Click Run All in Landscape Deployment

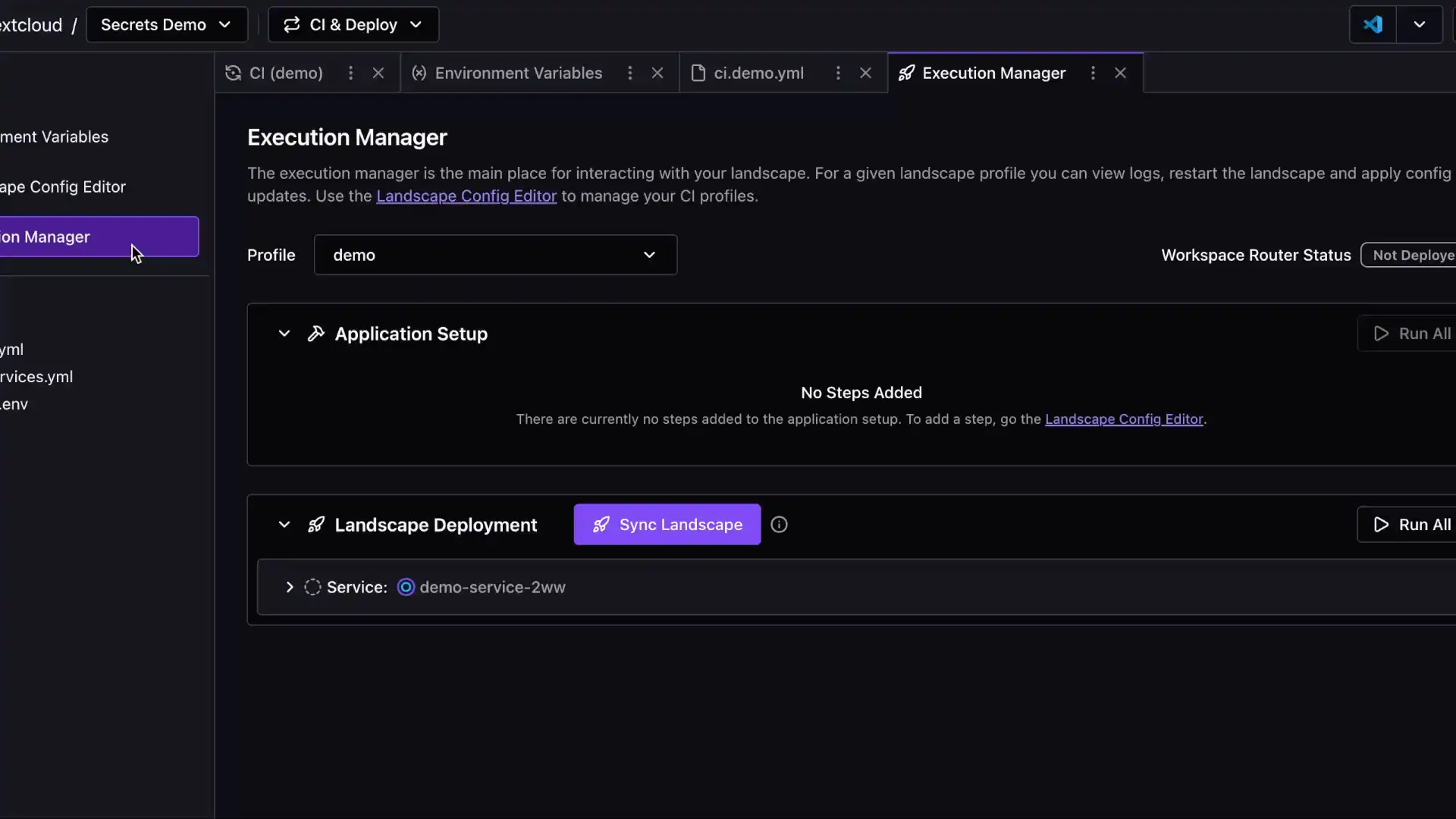point(1411,525)
